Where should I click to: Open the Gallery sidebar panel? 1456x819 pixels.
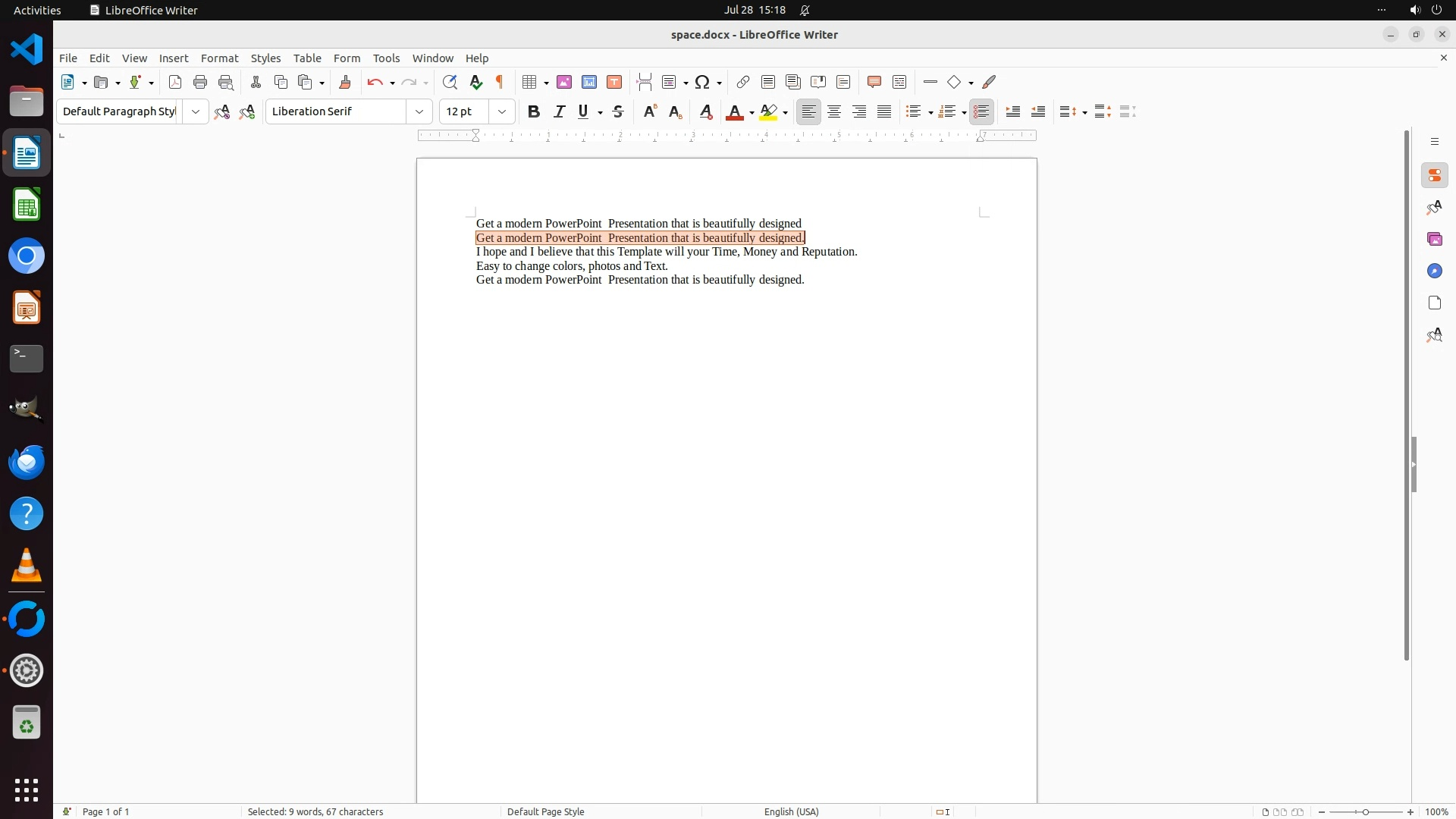1434,239
